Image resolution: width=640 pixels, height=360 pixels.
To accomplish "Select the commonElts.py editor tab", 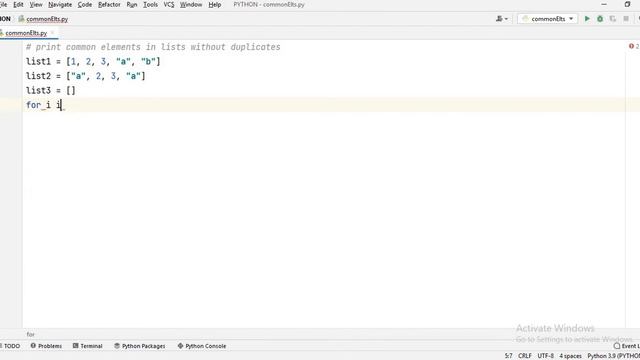I will pyautogui.click(x=26, y=33).
